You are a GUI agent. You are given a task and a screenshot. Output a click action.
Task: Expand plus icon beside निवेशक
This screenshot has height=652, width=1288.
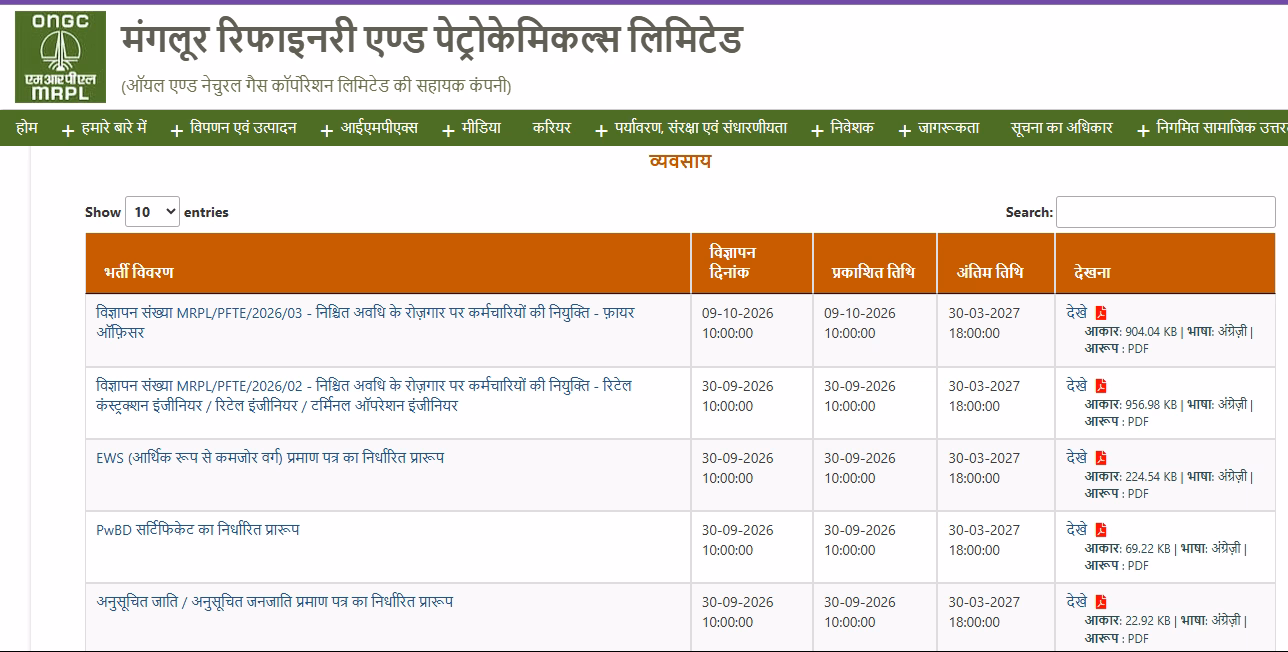coord(817,130)
